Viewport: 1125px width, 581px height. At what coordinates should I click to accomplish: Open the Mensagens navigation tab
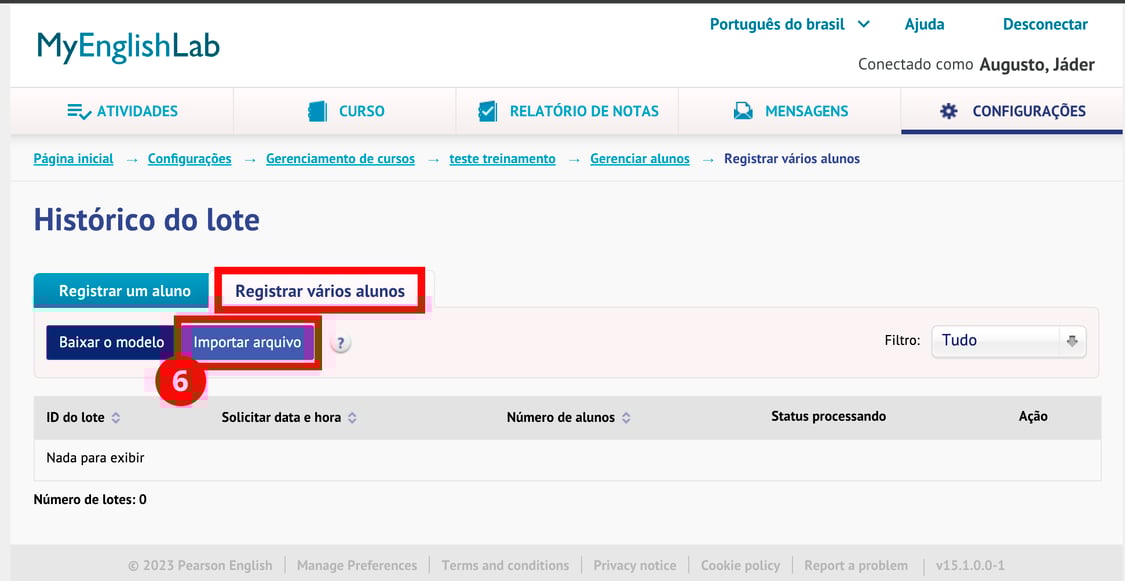[790, 111]
